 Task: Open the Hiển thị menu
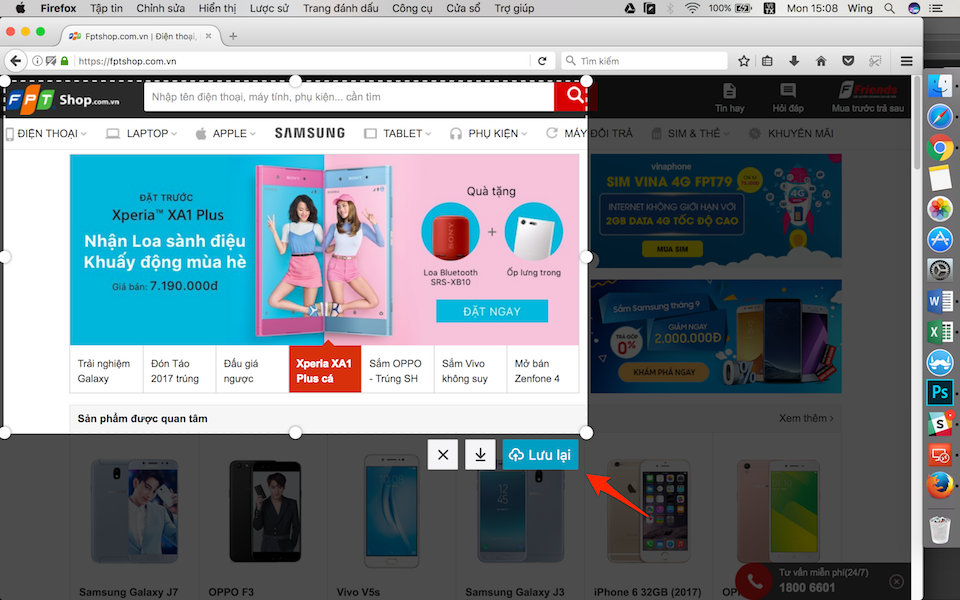click(217, 8)
